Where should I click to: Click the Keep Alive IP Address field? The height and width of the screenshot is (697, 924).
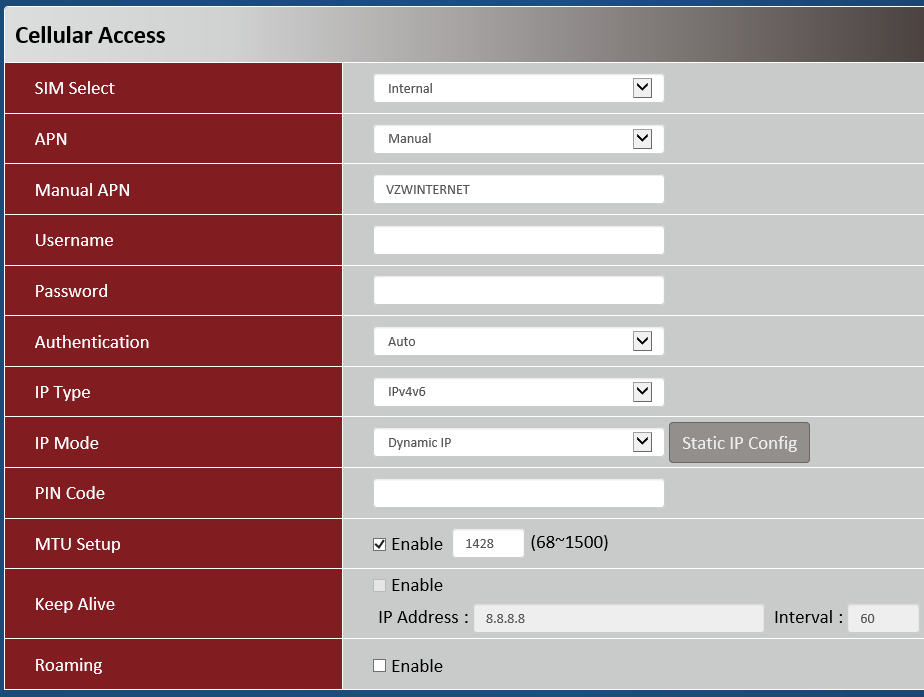(618, 618)
